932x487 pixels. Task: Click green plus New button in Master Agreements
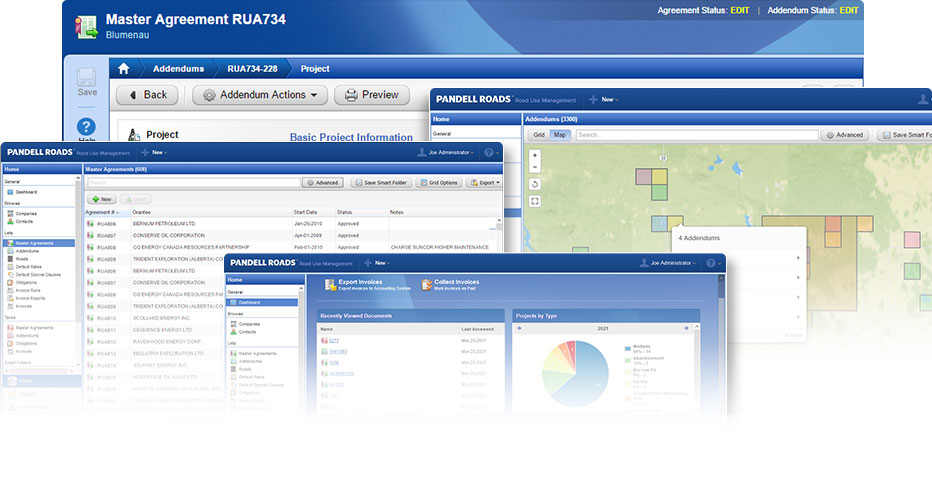click(x=102, y=199)
